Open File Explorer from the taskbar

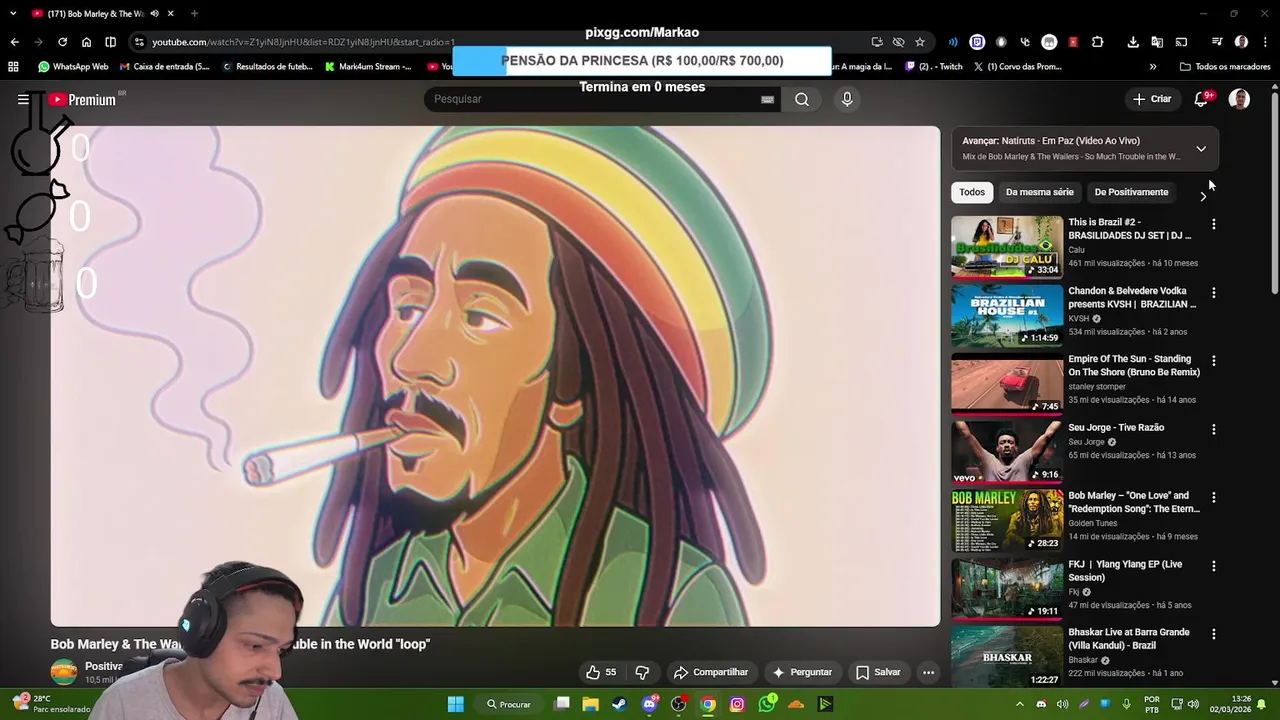point(591,704)
